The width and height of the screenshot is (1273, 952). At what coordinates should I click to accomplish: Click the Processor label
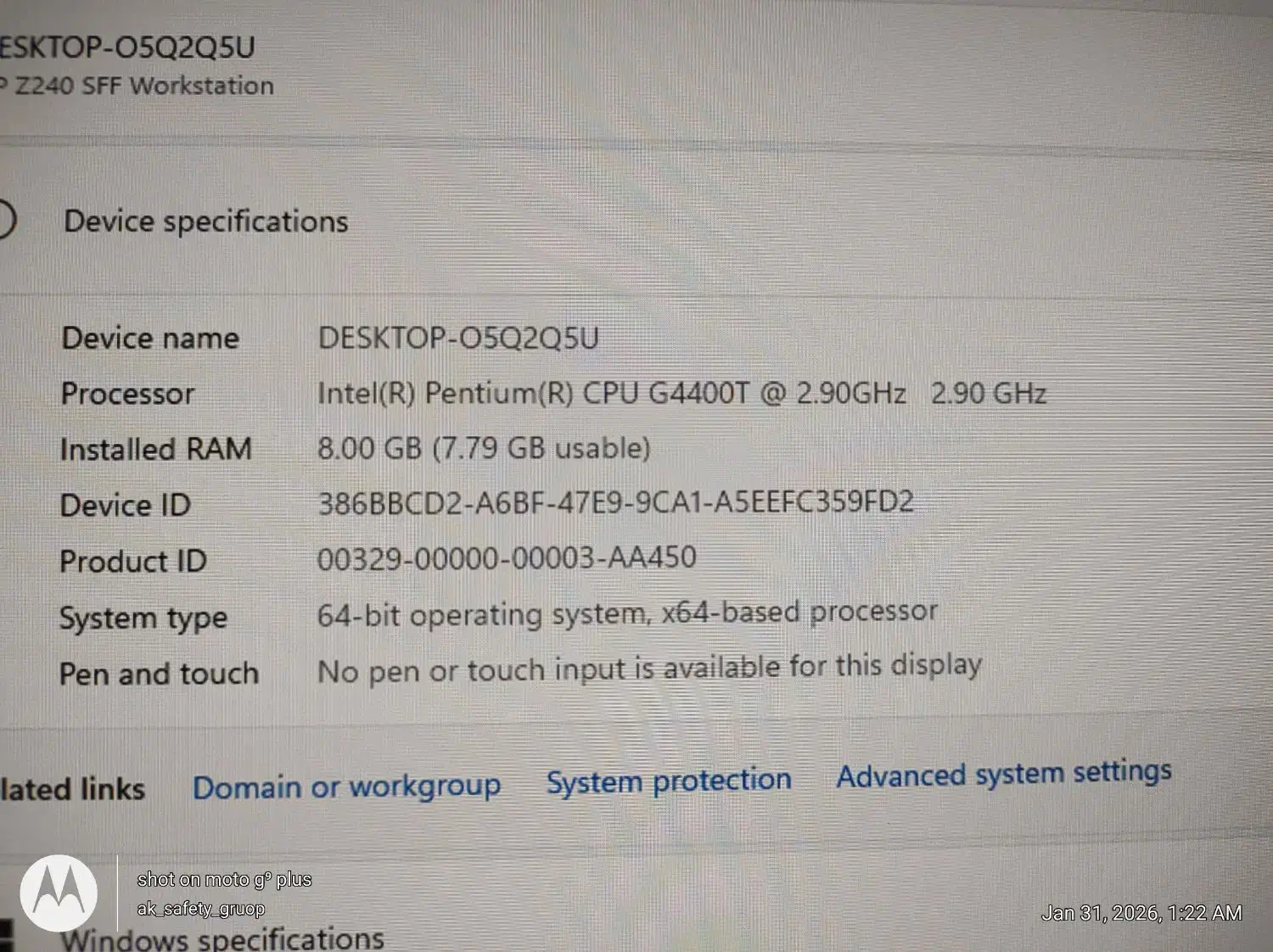[127, 394]
